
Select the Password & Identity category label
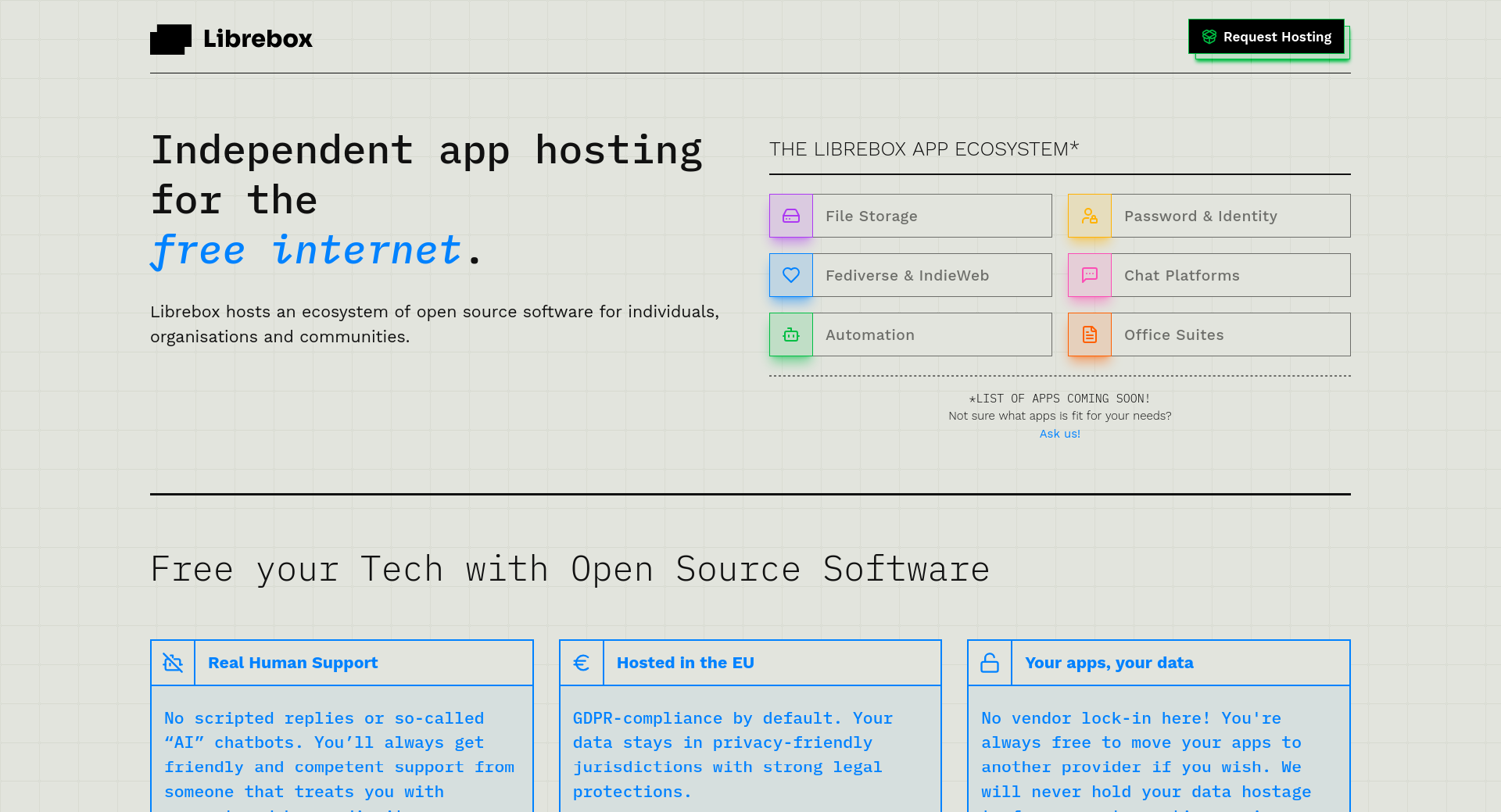point(1201,216)
